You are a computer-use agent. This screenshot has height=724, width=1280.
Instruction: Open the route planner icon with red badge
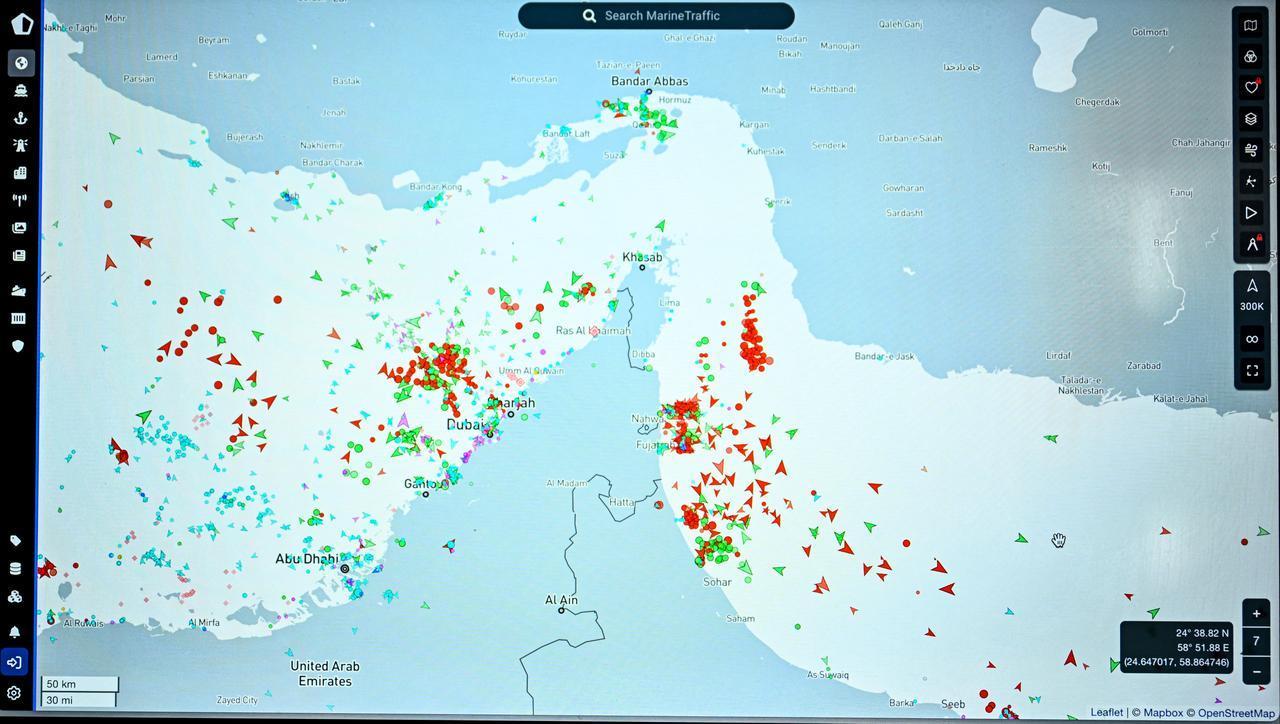tap(1251, 243)
